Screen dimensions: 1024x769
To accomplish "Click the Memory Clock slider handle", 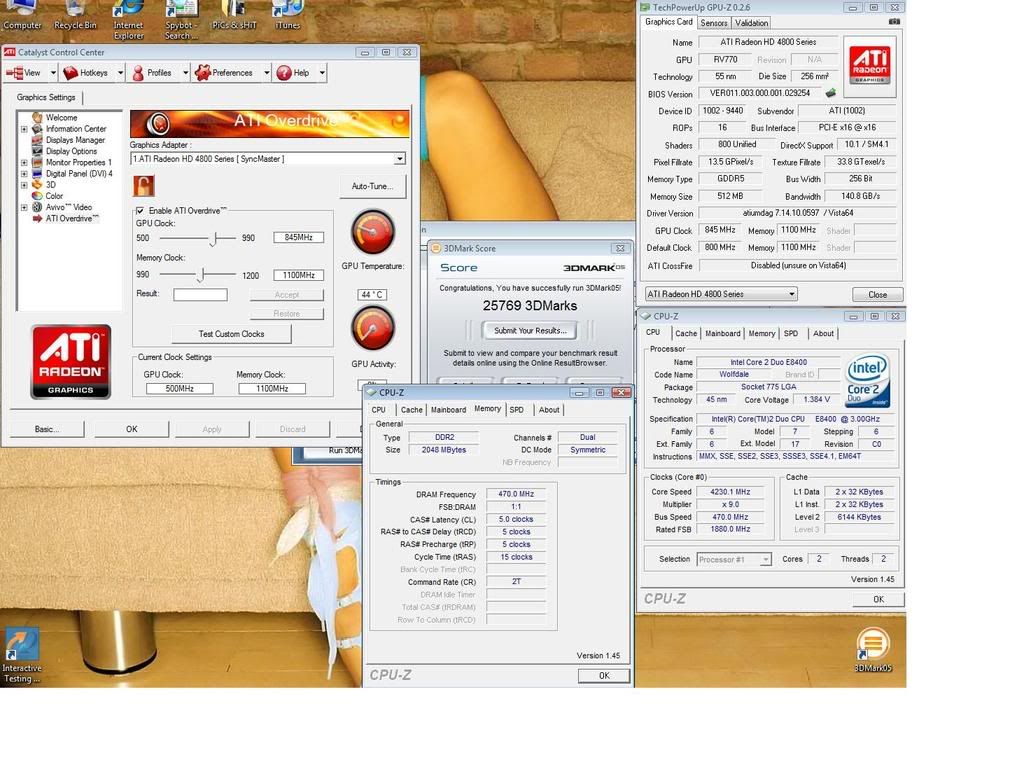I will click(x=201, y=275).
